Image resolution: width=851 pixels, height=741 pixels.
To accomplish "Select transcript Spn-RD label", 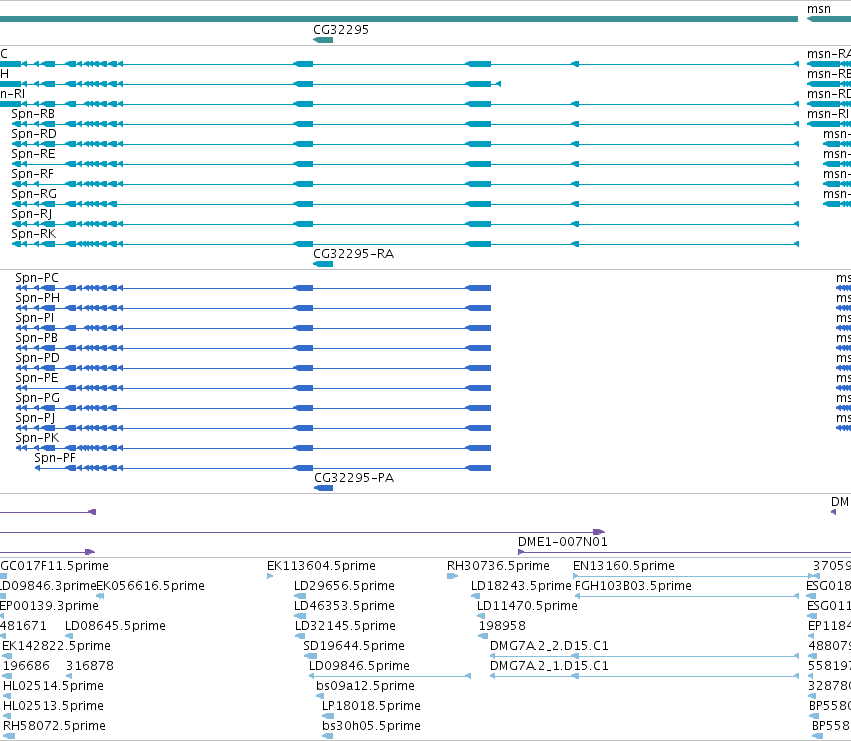I will tap(34, 134).
